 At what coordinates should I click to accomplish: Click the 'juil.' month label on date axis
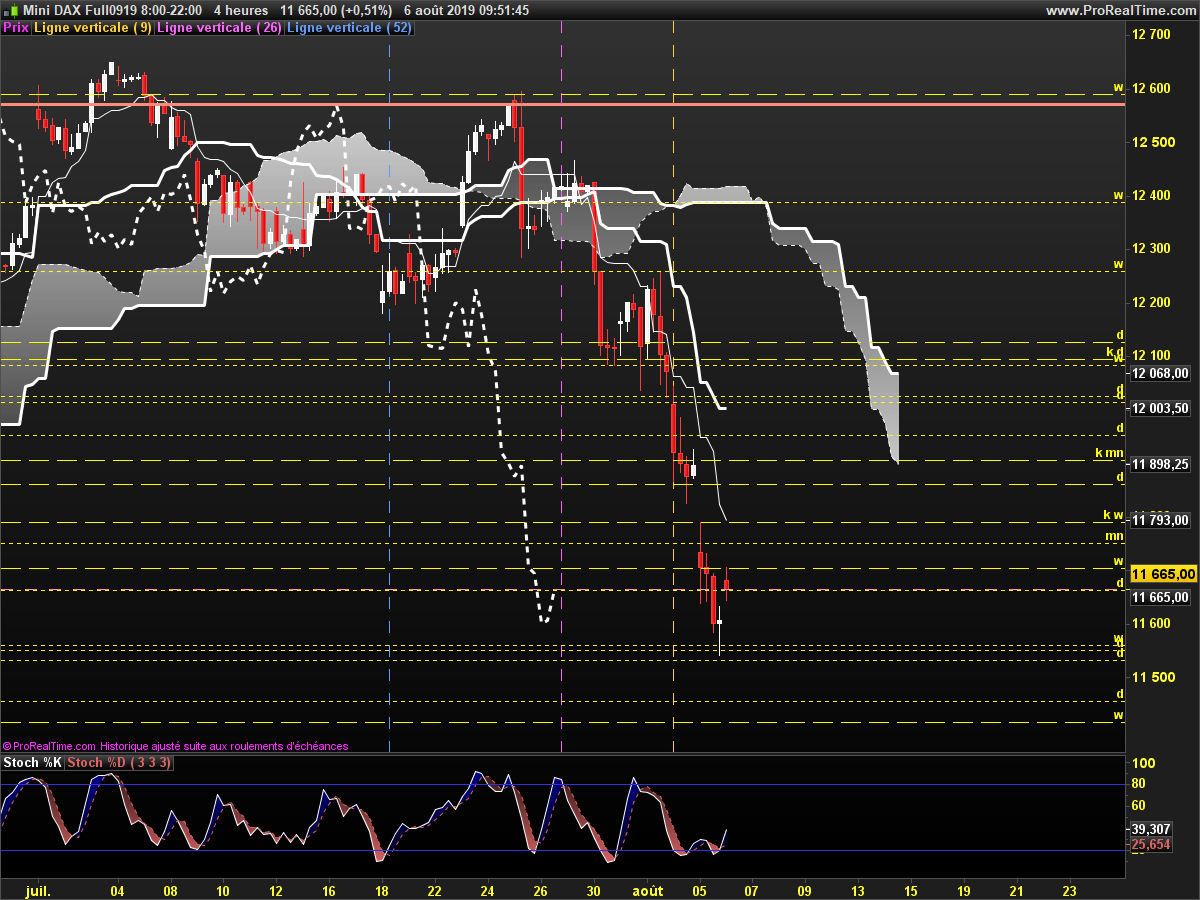tap(36, 889)
